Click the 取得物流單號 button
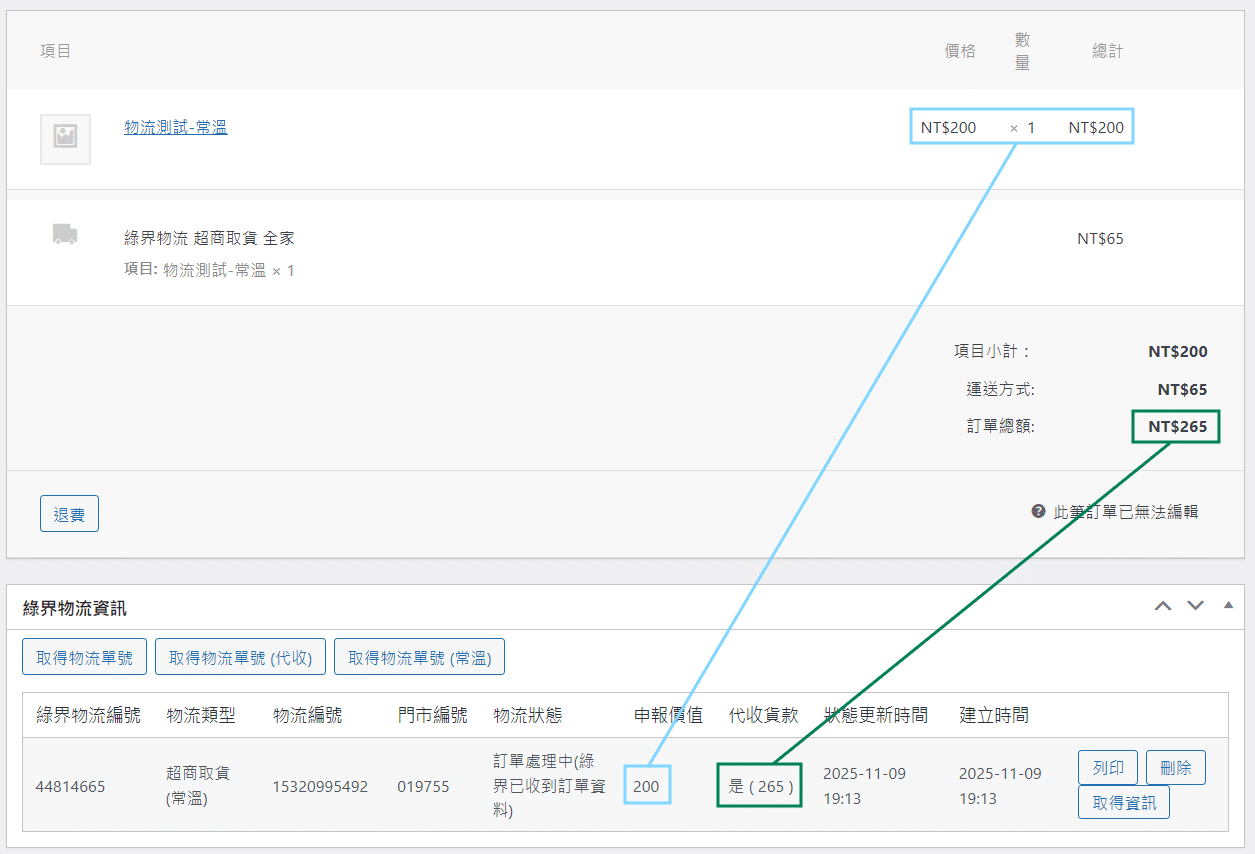 [x=84, y=657]
